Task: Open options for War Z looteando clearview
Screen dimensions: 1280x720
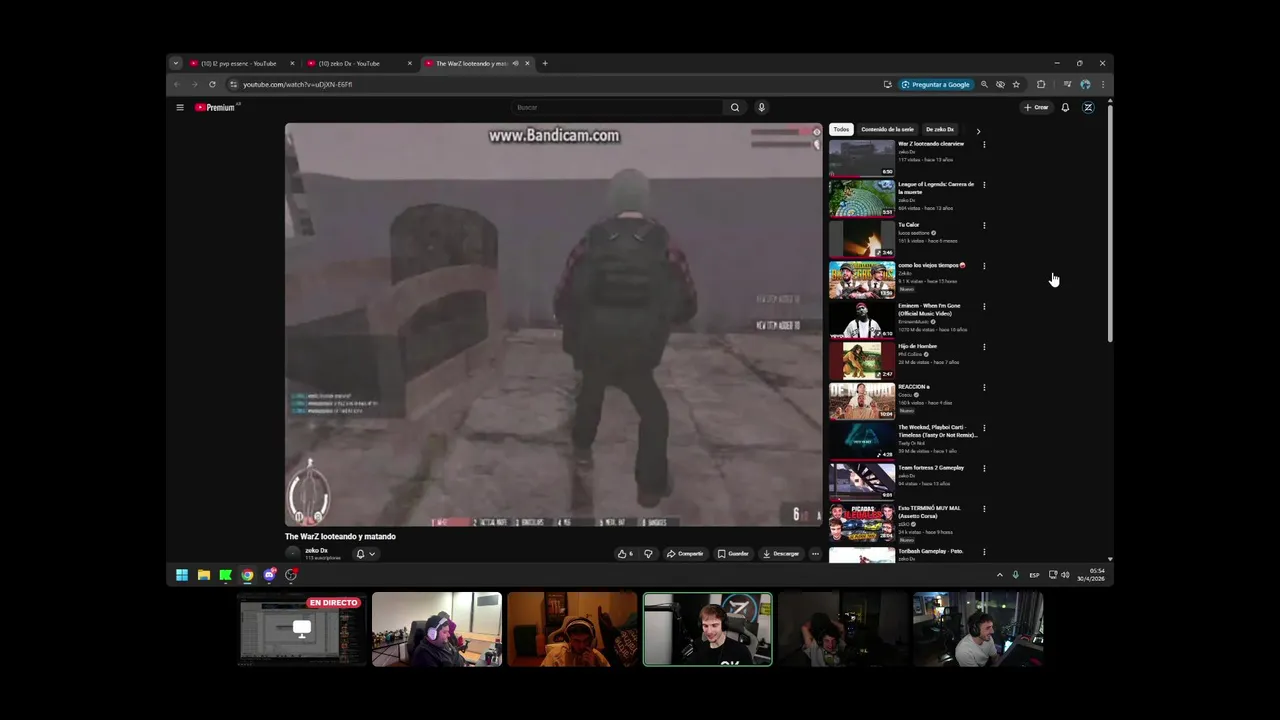Action: (x=984, y=144)
